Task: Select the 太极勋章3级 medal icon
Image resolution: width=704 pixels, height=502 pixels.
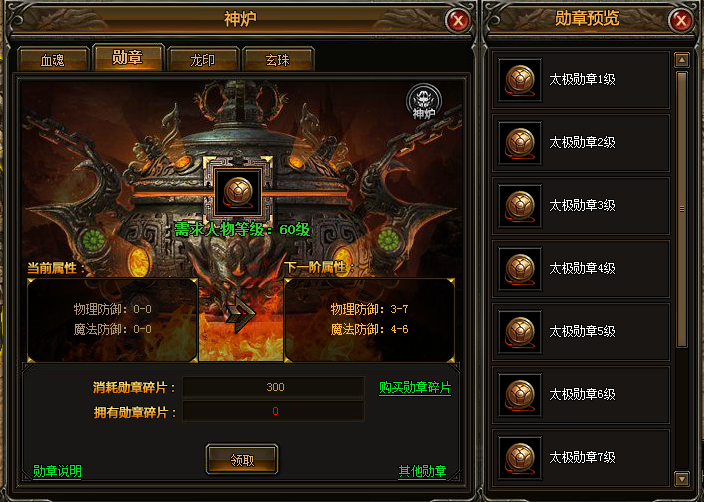Action: [x=520, y=206]
